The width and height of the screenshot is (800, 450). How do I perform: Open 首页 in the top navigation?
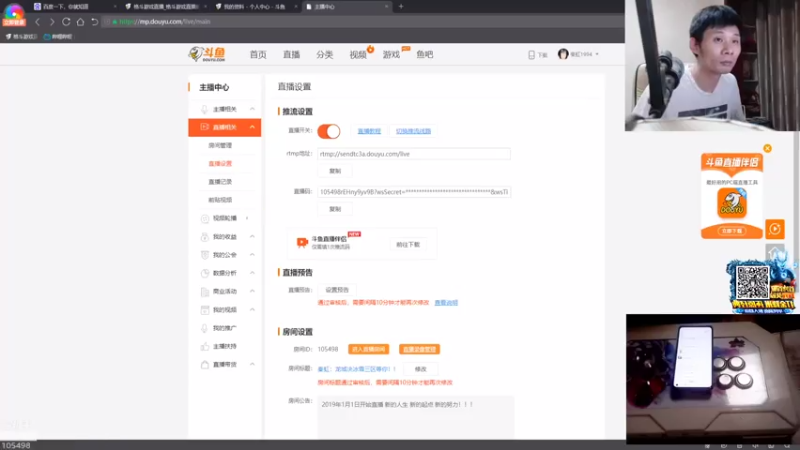[x=258, y=55]
